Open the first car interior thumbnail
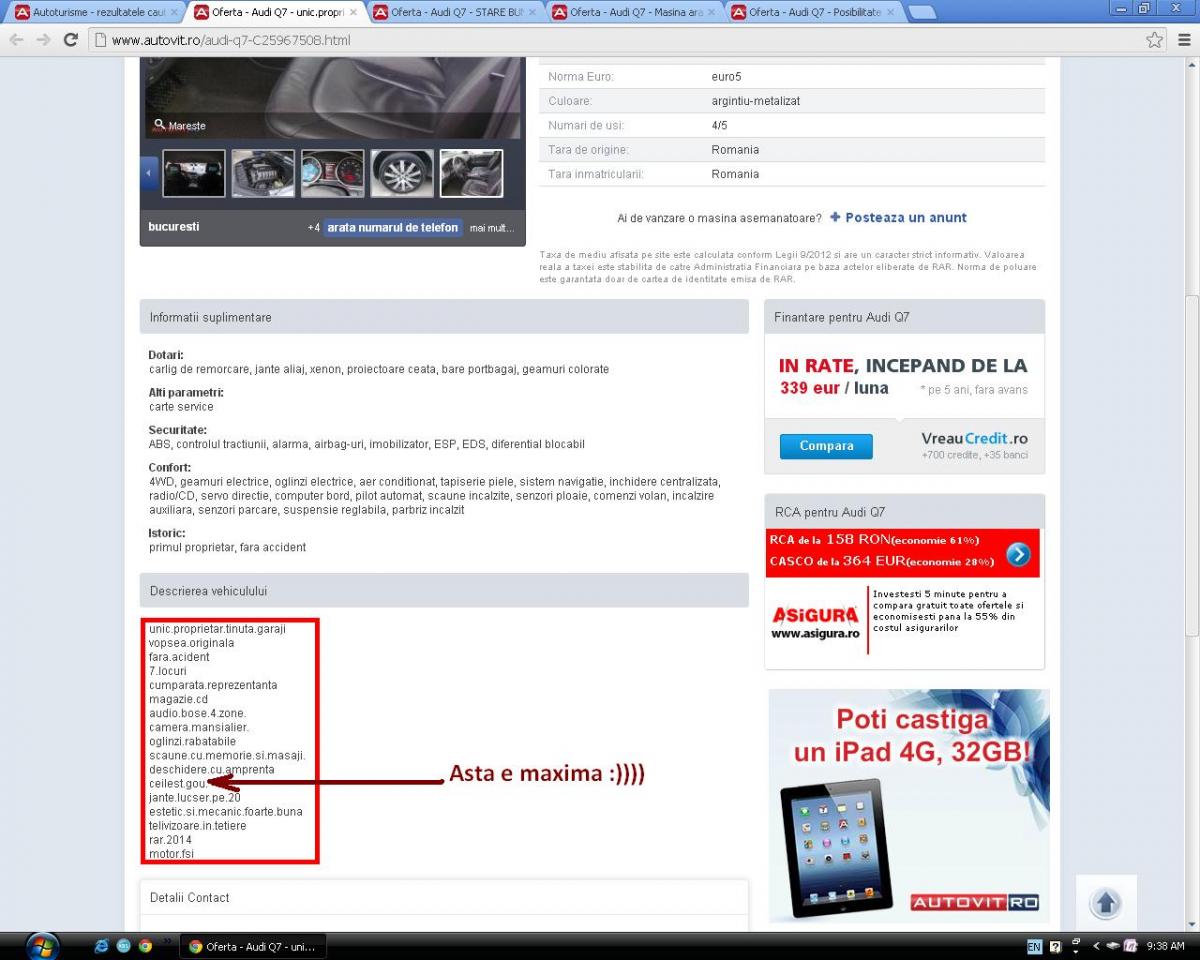Viewport: 1200px width, 960px height. pos(194,174)
